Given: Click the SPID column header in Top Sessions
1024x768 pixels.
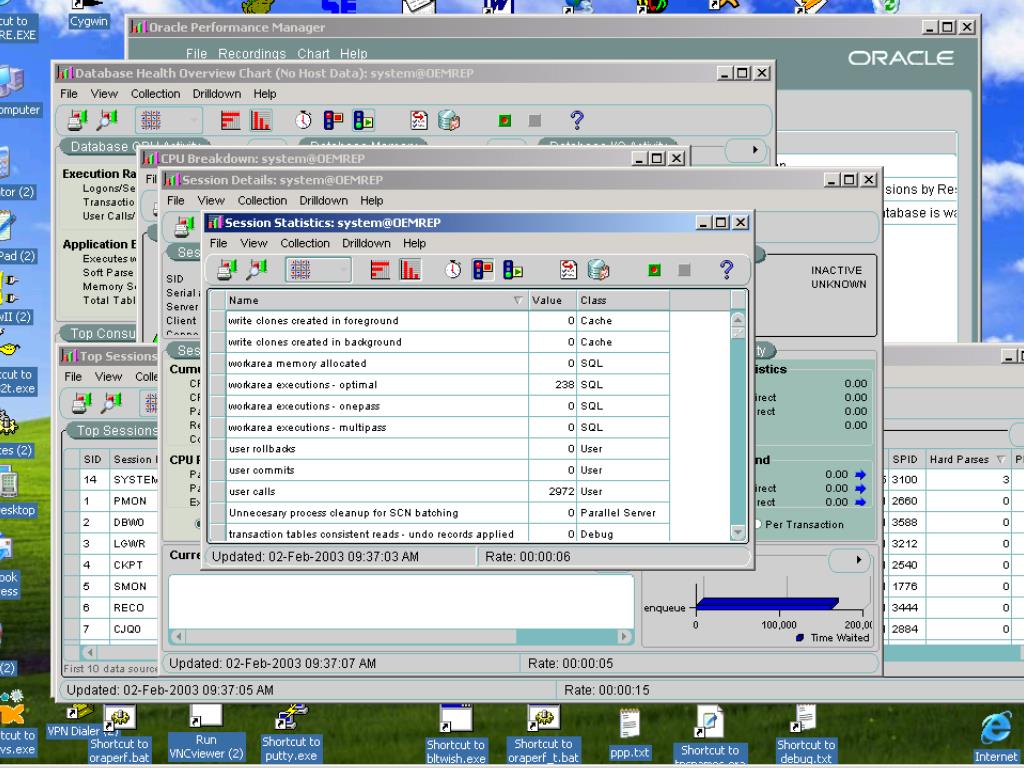Looking at the screenshot, I should click(904, 459).
